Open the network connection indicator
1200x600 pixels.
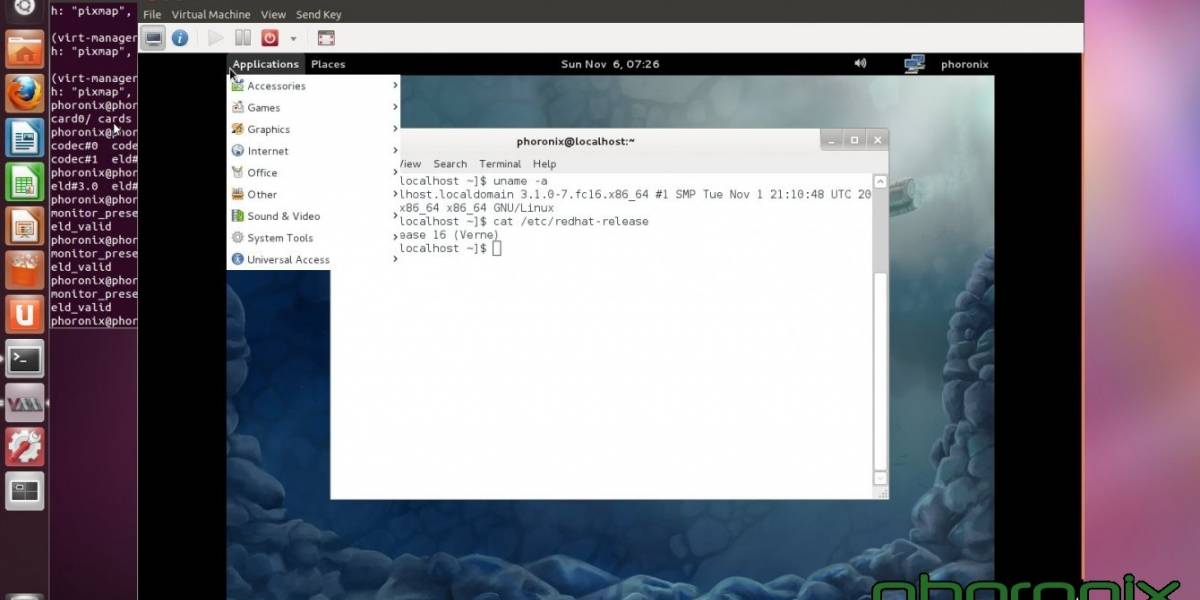[x=914, y=64]
